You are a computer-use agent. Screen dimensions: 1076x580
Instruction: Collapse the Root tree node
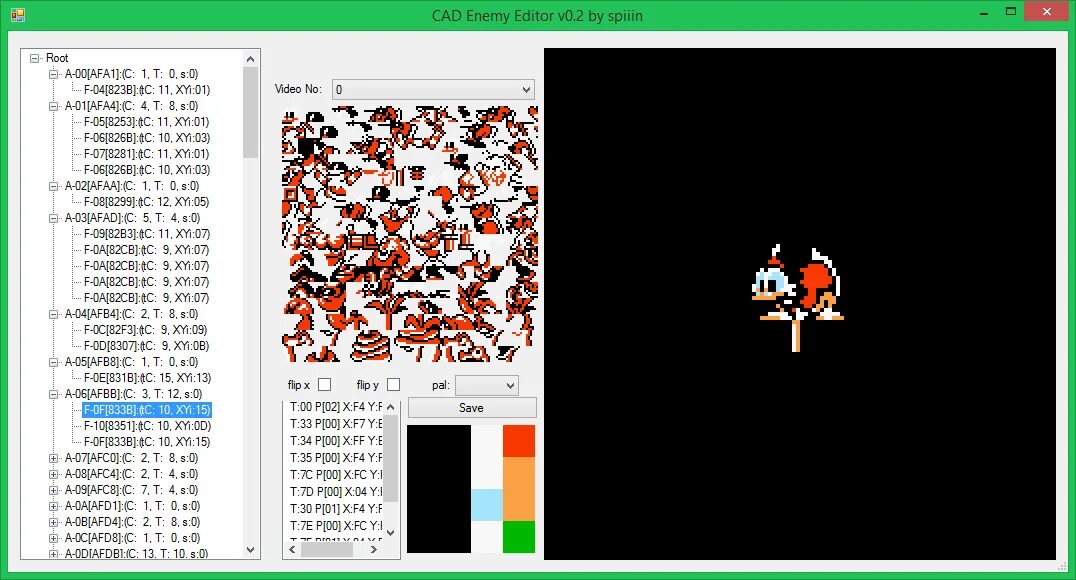pos(34,58)
